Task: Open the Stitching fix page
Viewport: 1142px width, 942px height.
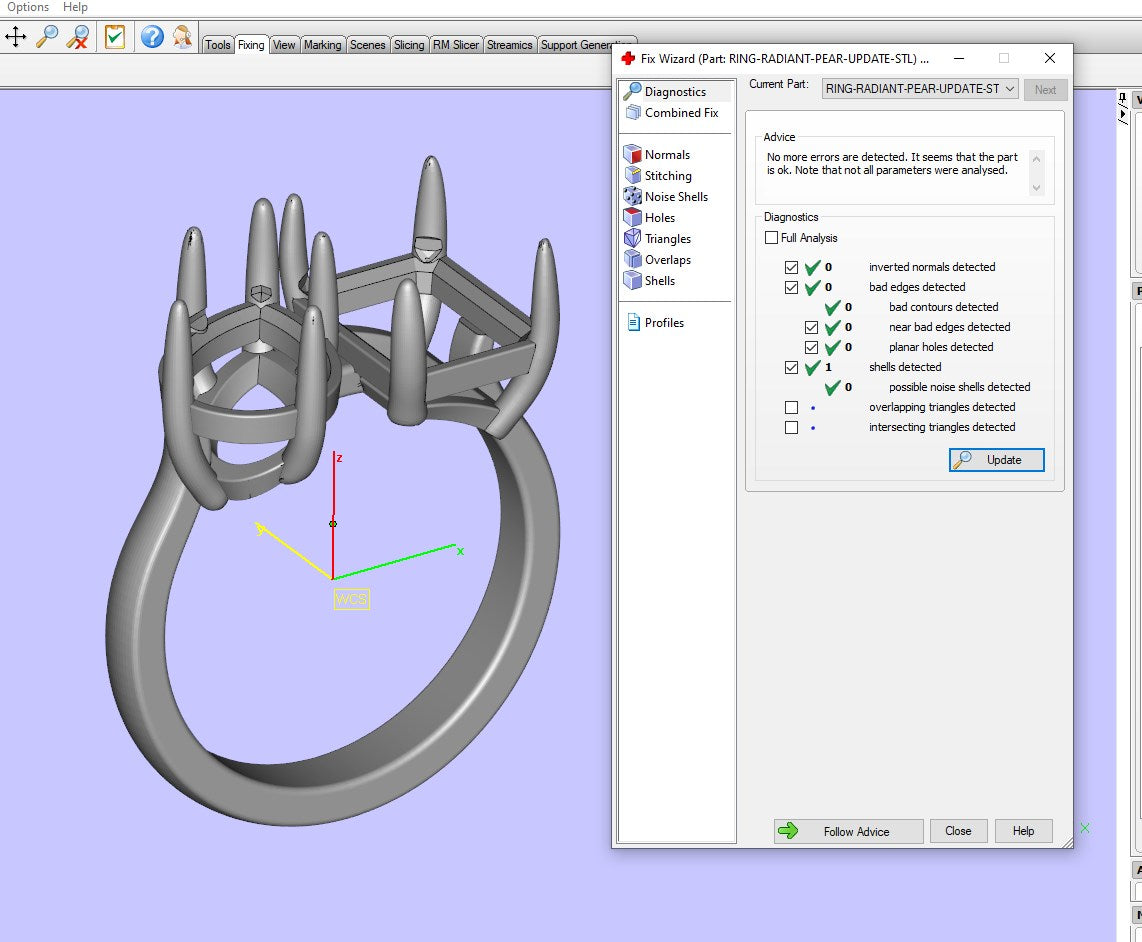Action: (667, 176)
